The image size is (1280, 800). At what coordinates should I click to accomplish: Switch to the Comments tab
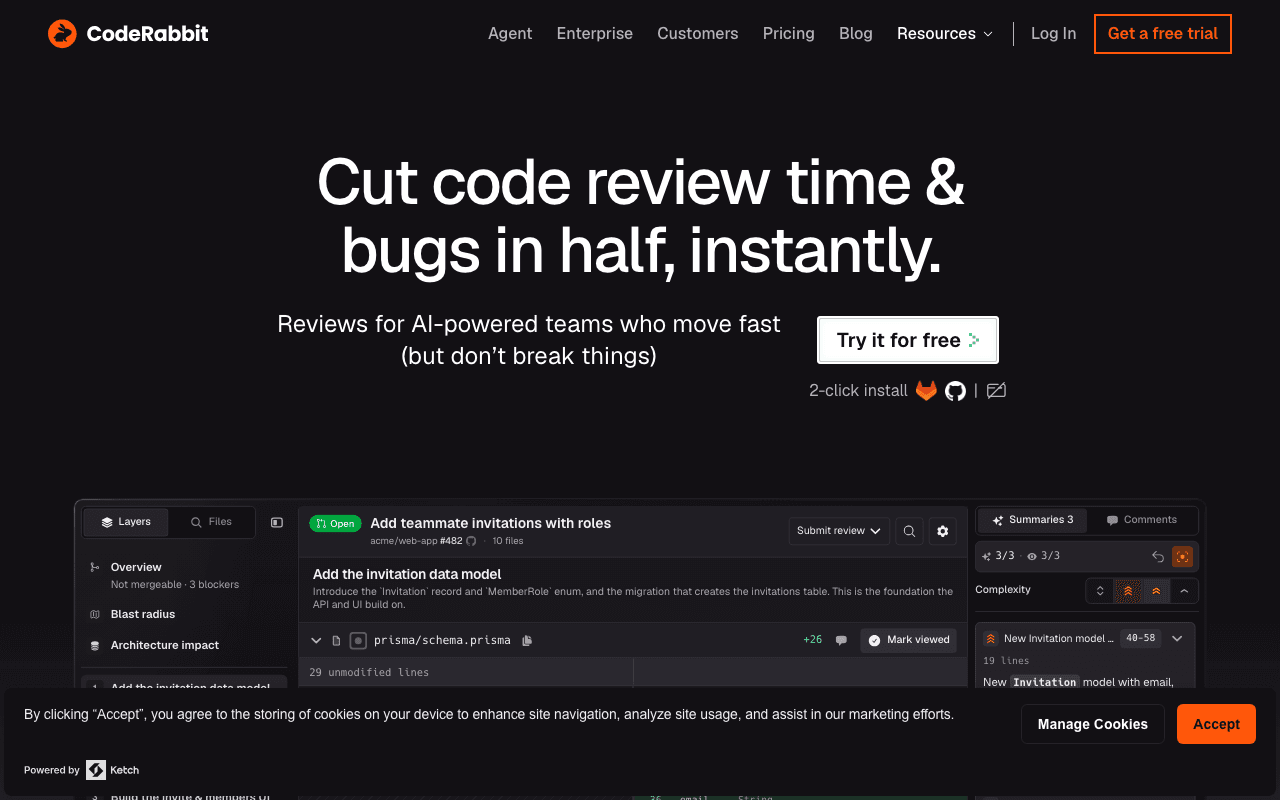[x=1141, y=520]
